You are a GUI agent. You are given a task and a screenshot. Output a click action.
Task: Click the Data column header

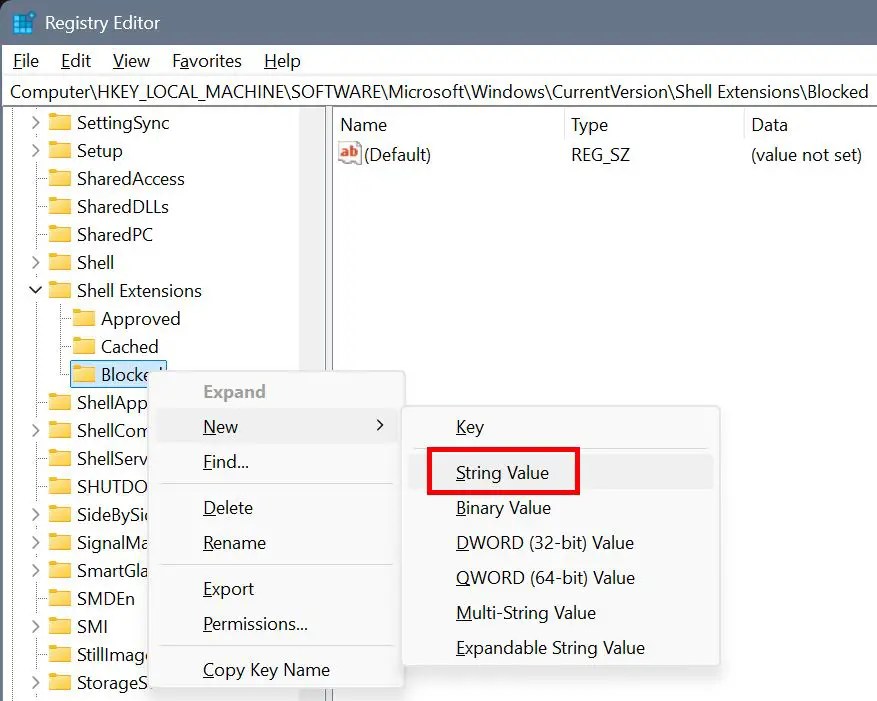810,125
